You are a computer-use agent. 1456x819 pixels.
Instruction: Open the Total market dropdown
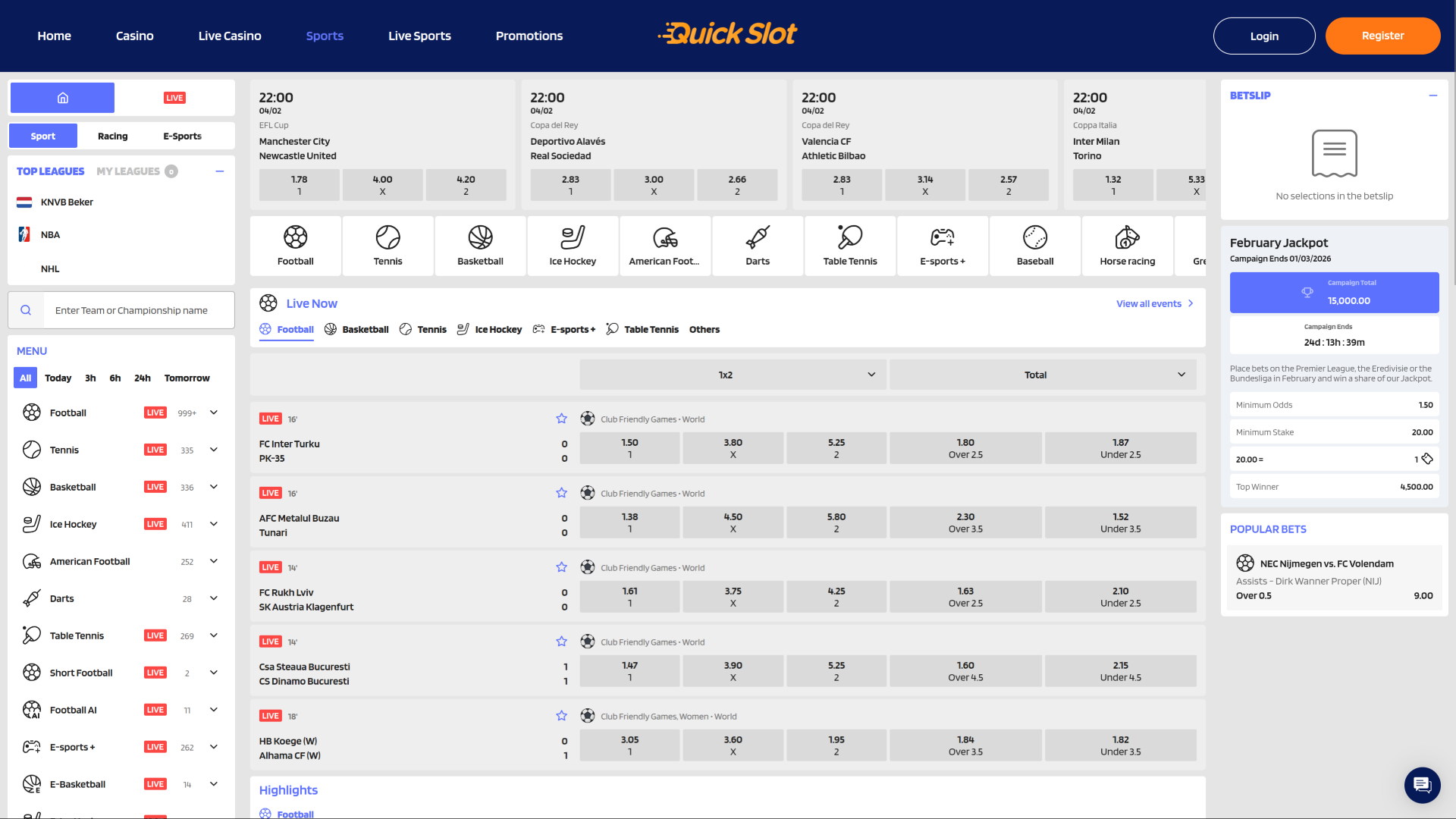[x=1042, y=375]
